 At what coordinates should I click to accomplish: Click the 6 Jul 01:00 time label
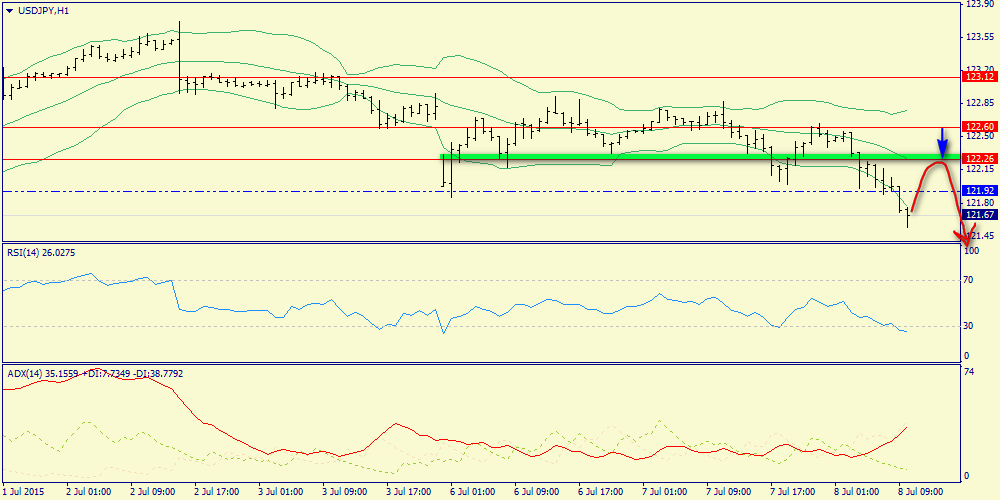coord(470,492)
